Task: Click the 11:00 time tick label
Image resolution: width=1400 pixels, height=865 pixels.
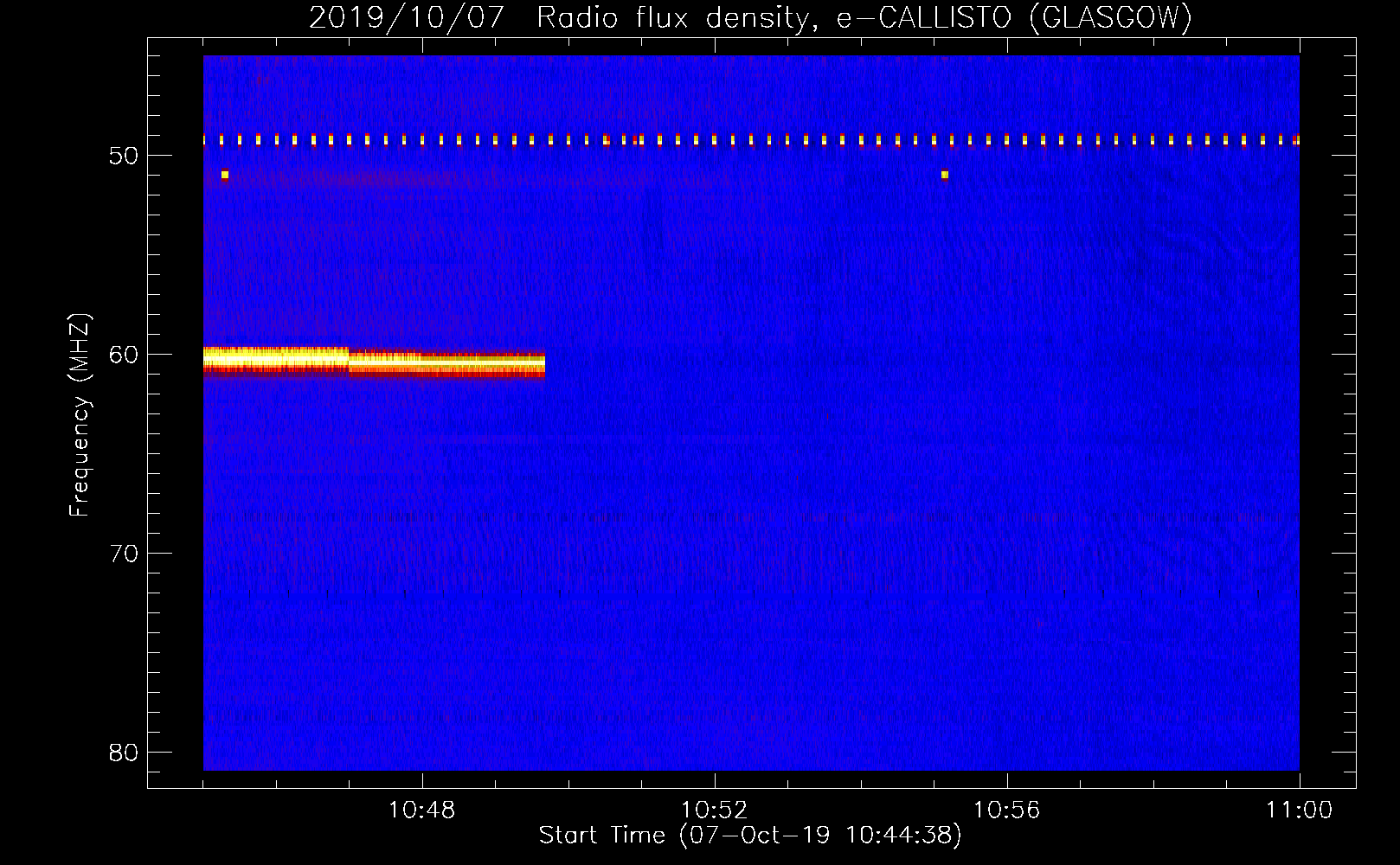Action: click(x=1299, y=811)
